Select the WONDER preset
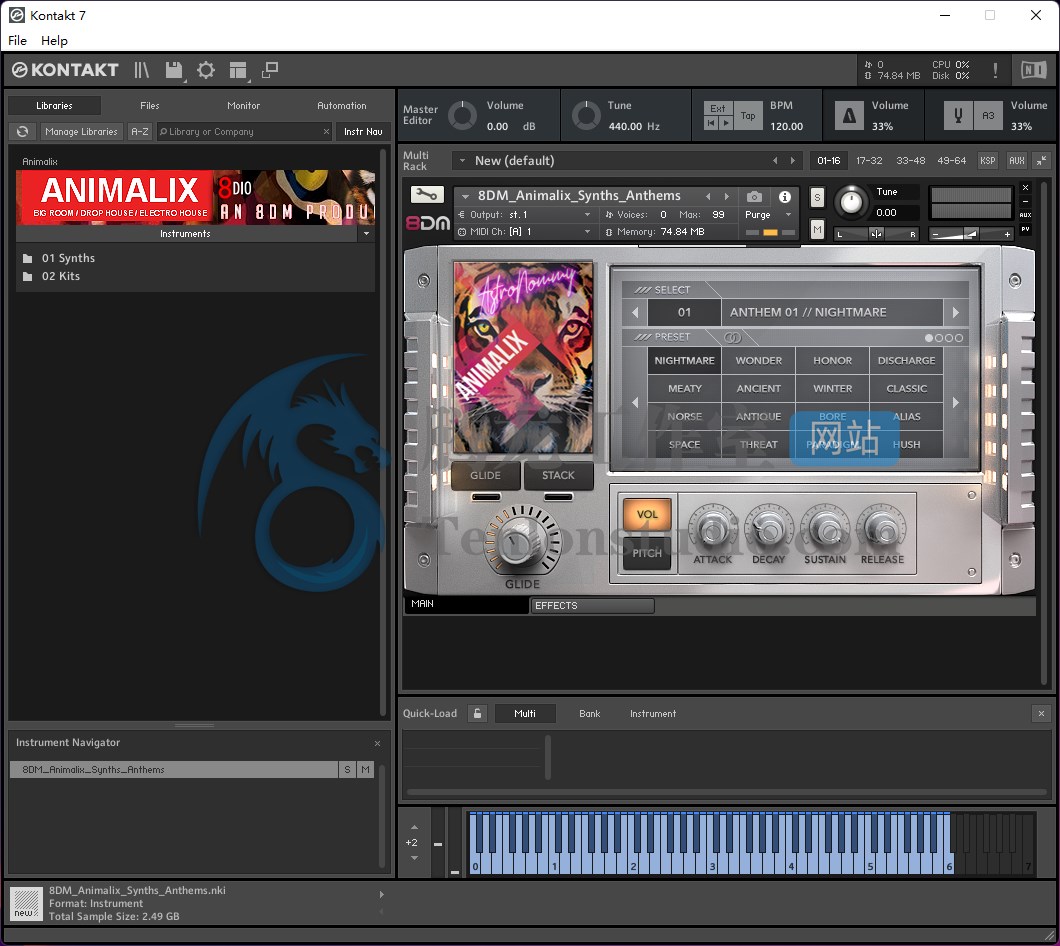The image size is (1060, 946). click(x=758, y=360)
